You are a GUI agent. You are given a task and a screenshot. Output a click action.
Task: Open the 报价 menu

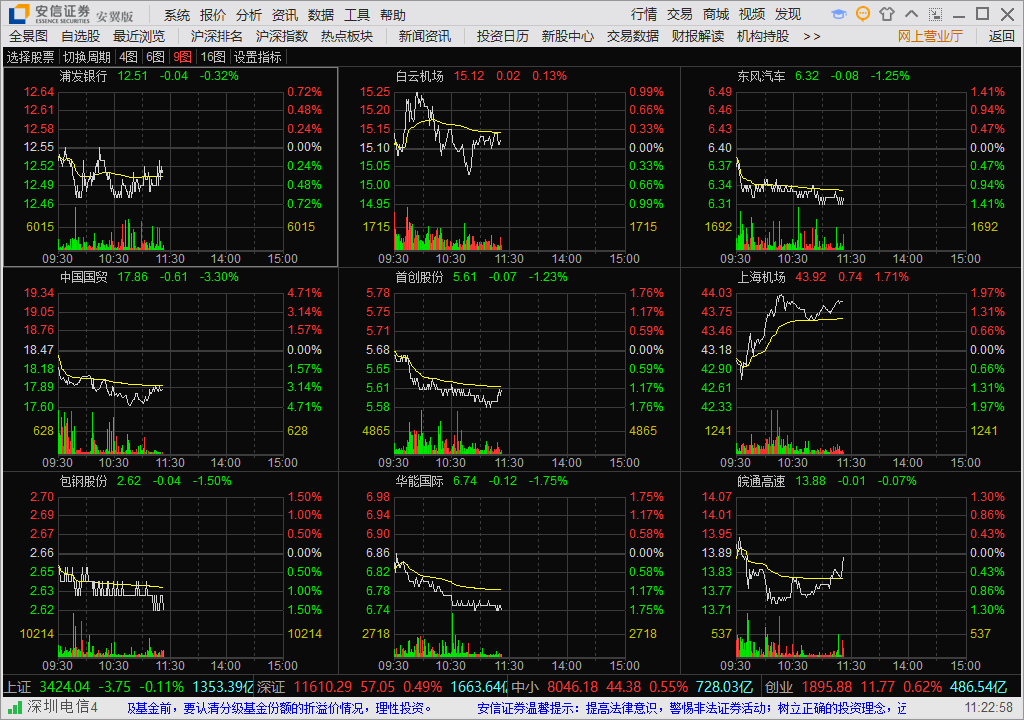pyautogui.click(x=212, y=14)
